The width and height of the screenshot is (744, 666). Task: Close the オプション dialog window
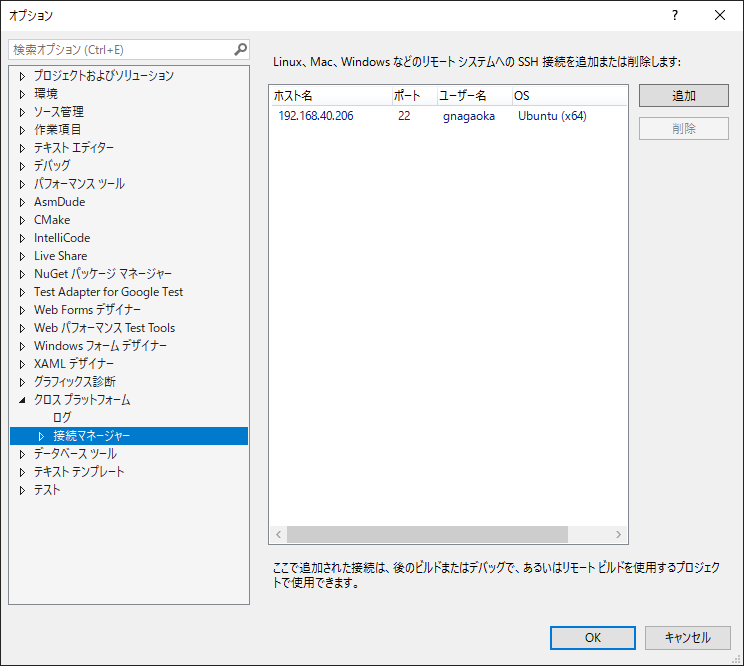click(720, 15)
